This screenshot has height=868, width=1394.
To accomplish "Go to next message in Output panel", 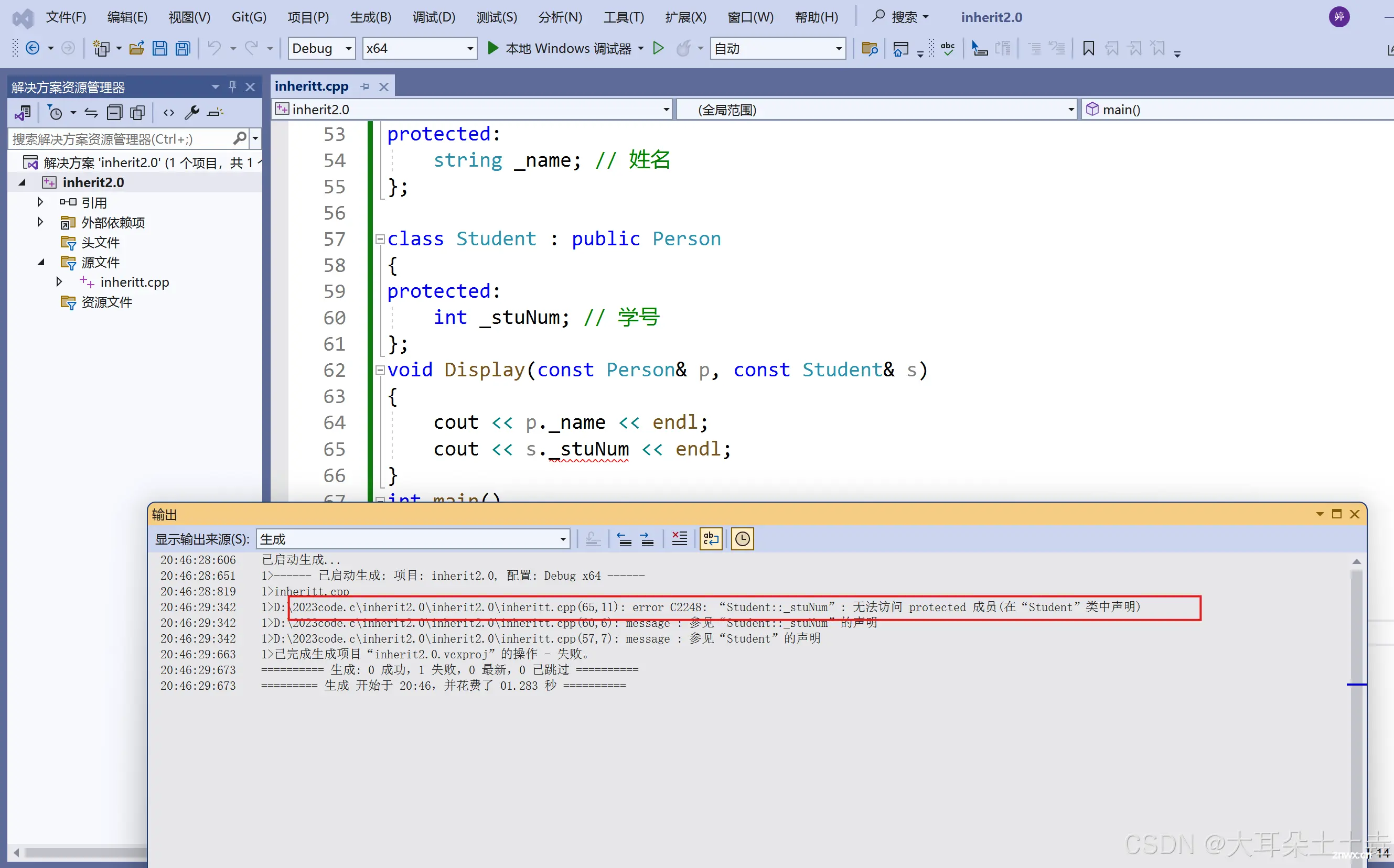I will (647, 539).
